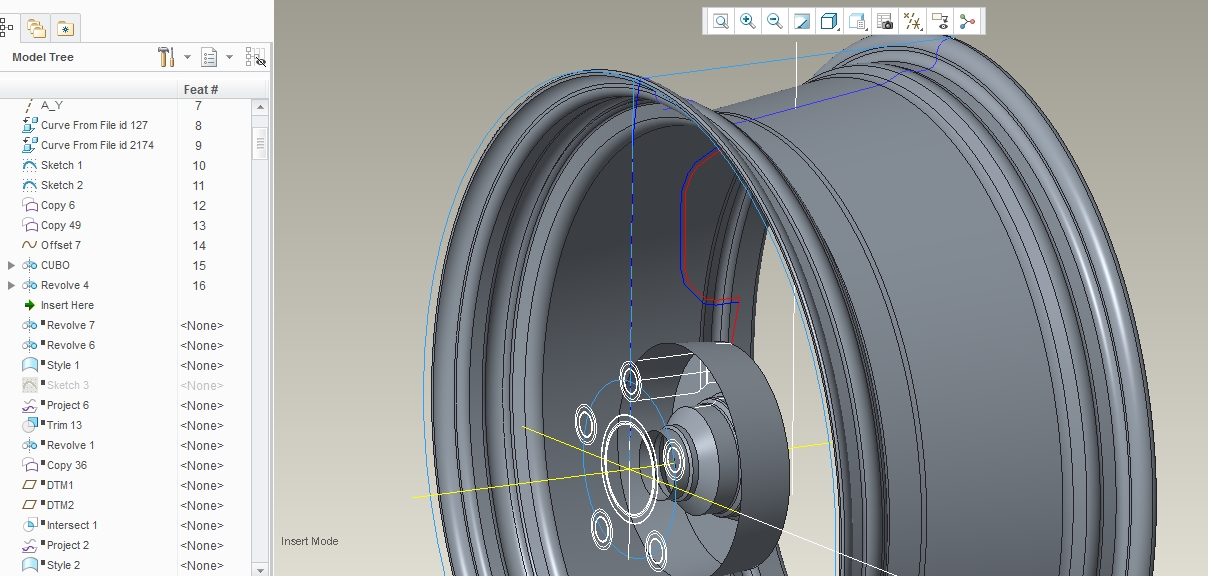Select the Revolve 1 feature
This screenshot has width=1208, height=576.
(x=70, y=445)
